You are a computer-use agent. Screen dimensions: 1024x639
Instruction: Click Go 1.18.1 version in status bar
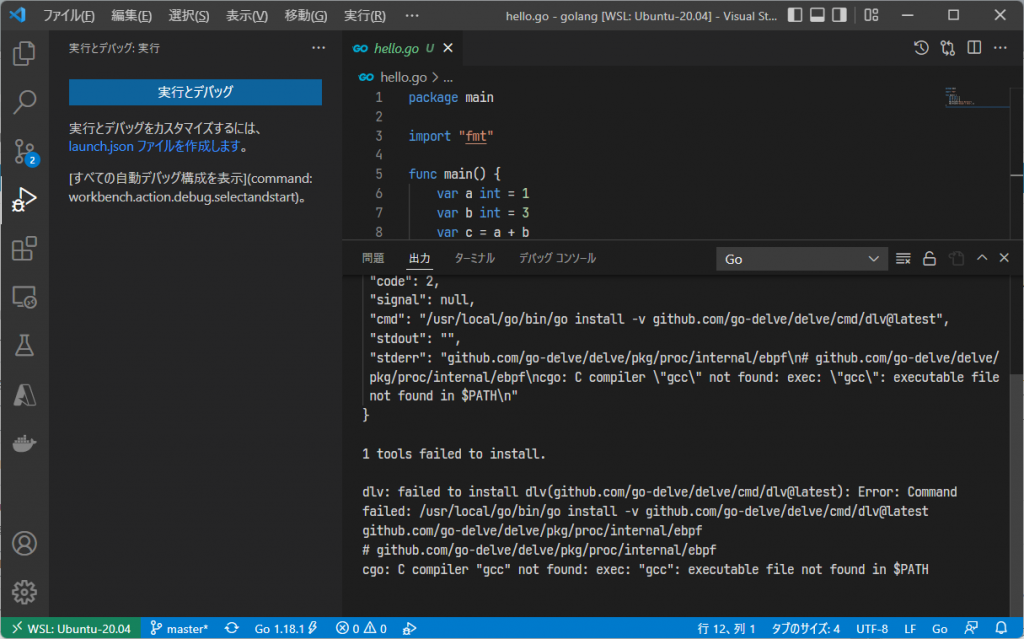tap(285, 629)
